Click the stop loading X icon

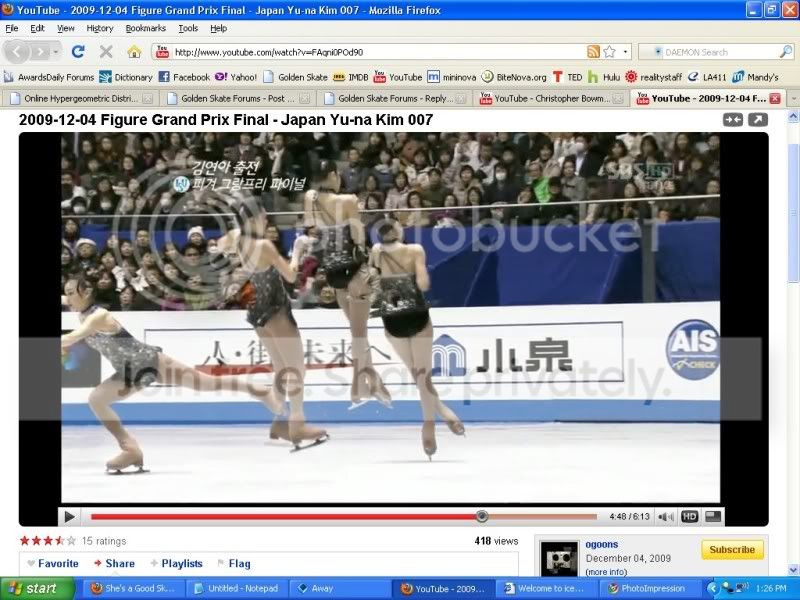tap(106, 52)
